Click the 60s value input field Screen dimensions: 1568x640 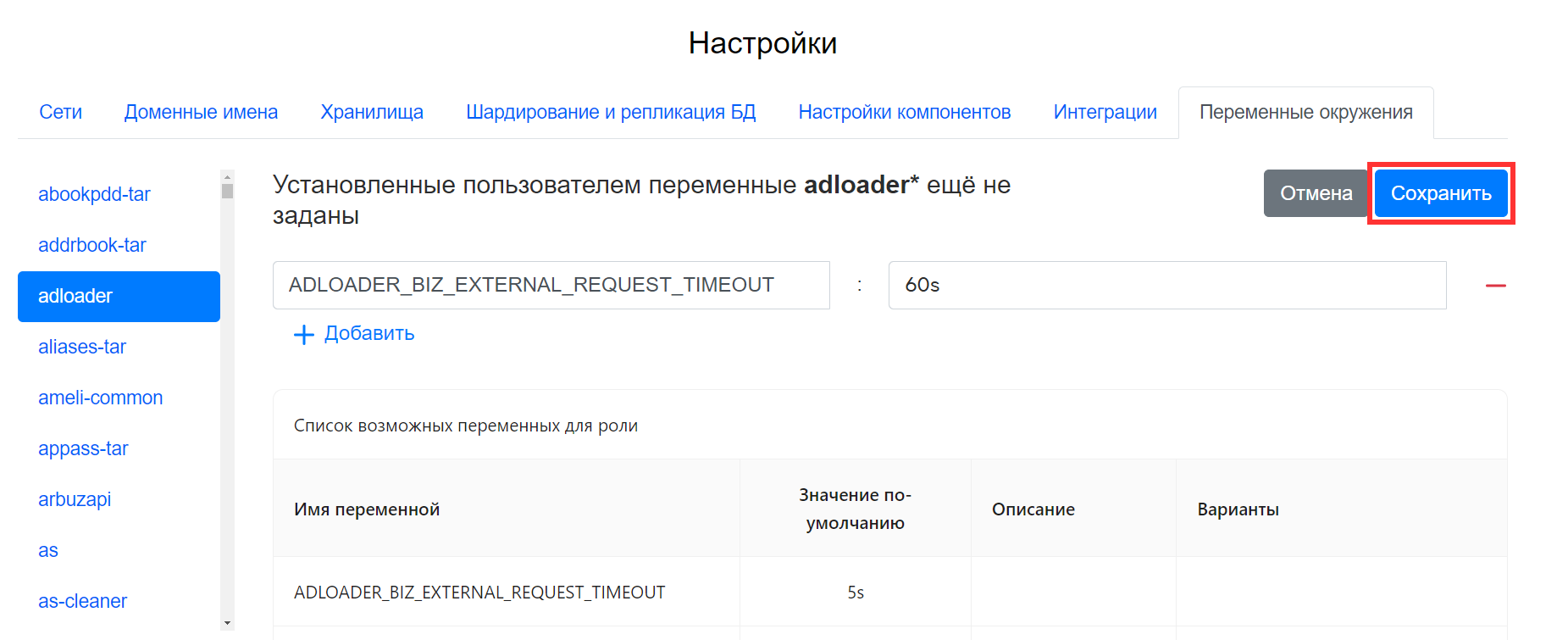(x=1166, y=285)
